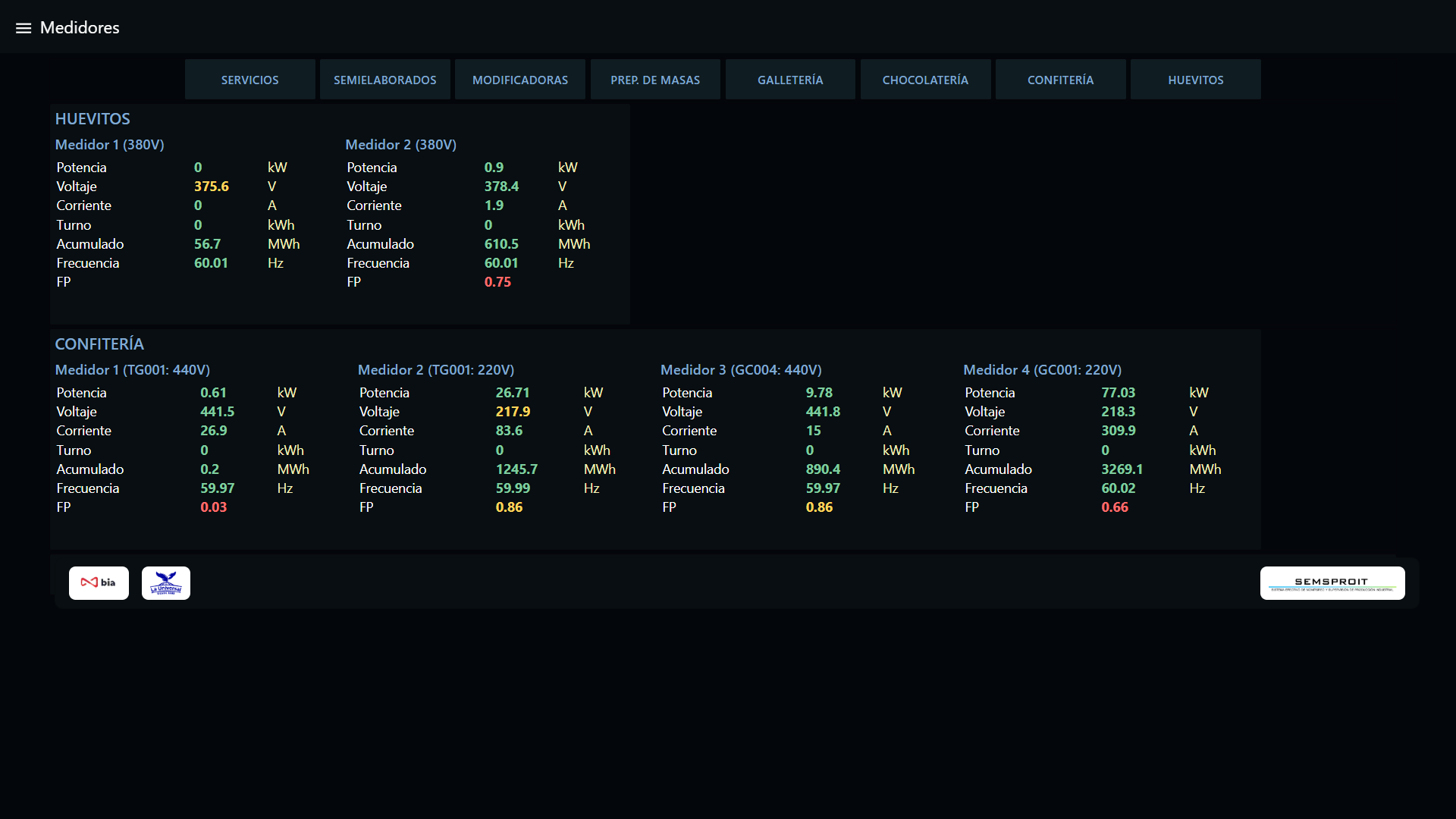Select Medidor 2 (380V) header
1456x819 pixels.
coord(400,145)
